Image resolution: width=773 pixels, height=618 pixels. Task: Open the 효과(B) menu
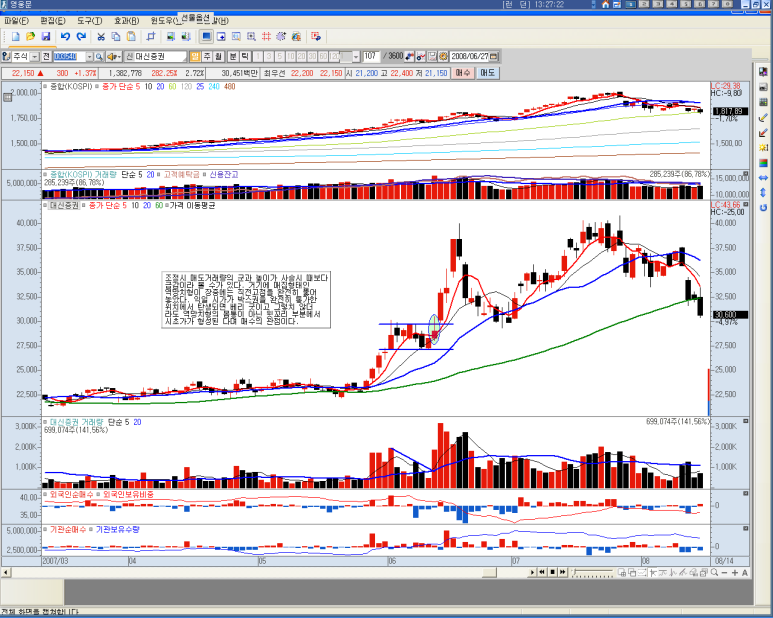tap(126, 21)
